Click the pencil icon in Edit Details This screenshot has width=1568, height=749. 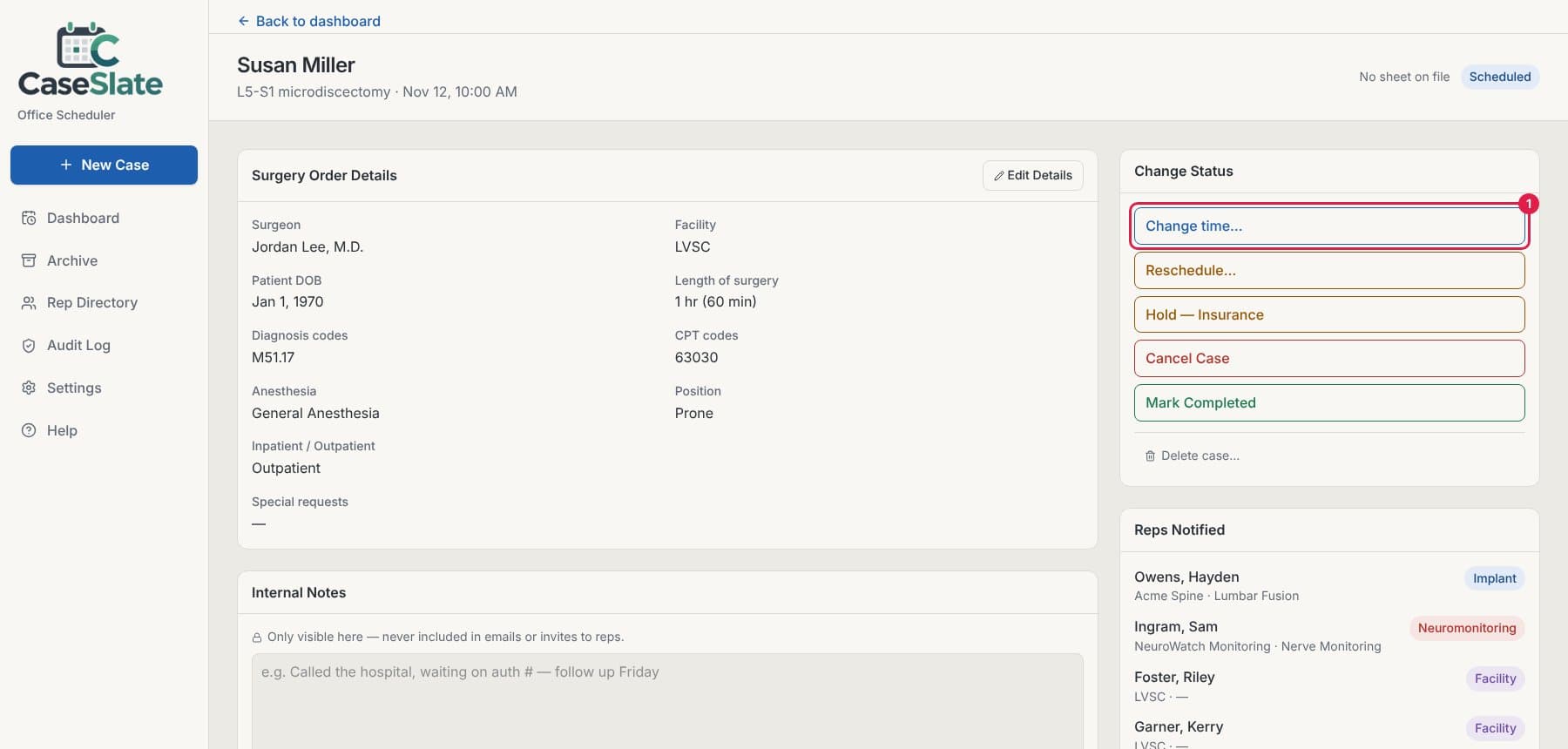[999, 175]
